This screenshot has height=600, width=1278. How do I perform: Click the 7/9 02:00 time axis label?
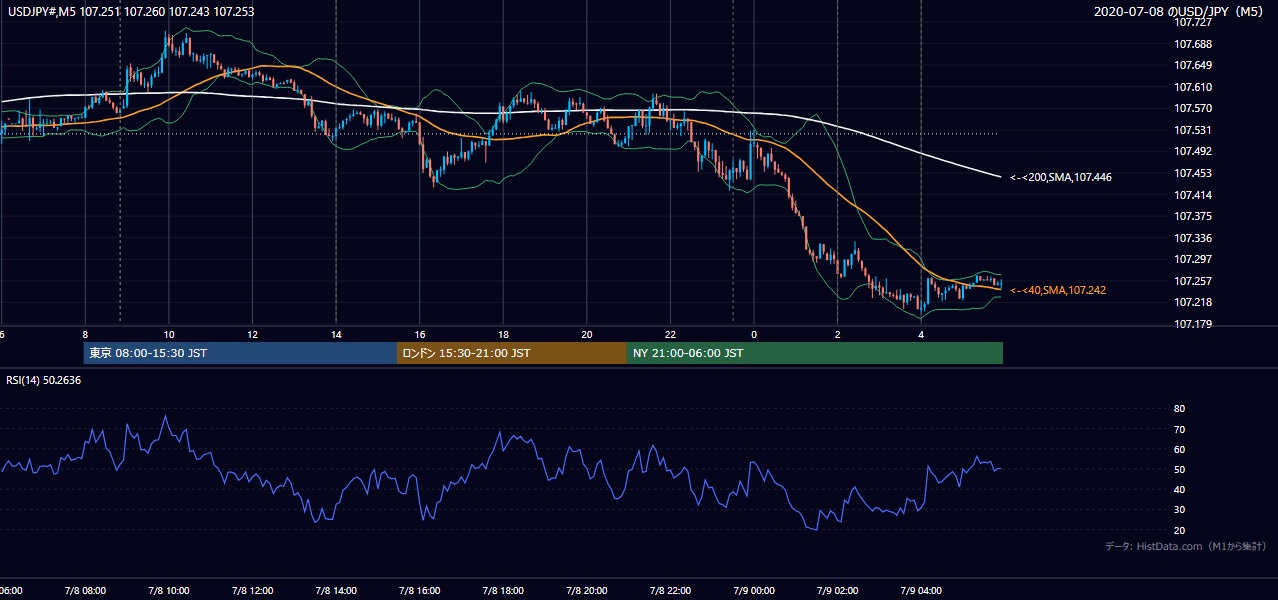coord(837,590)
